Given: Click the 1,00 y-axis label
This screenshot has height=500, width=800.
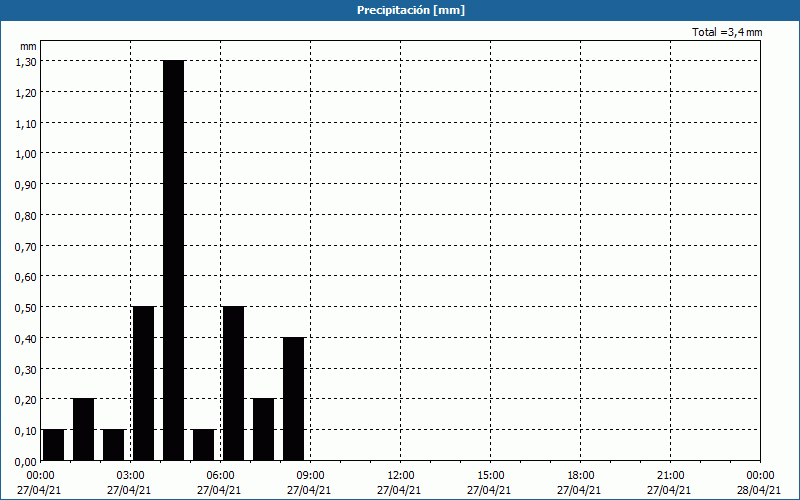Looking at the screenshot, I should [x=25, y=154].
